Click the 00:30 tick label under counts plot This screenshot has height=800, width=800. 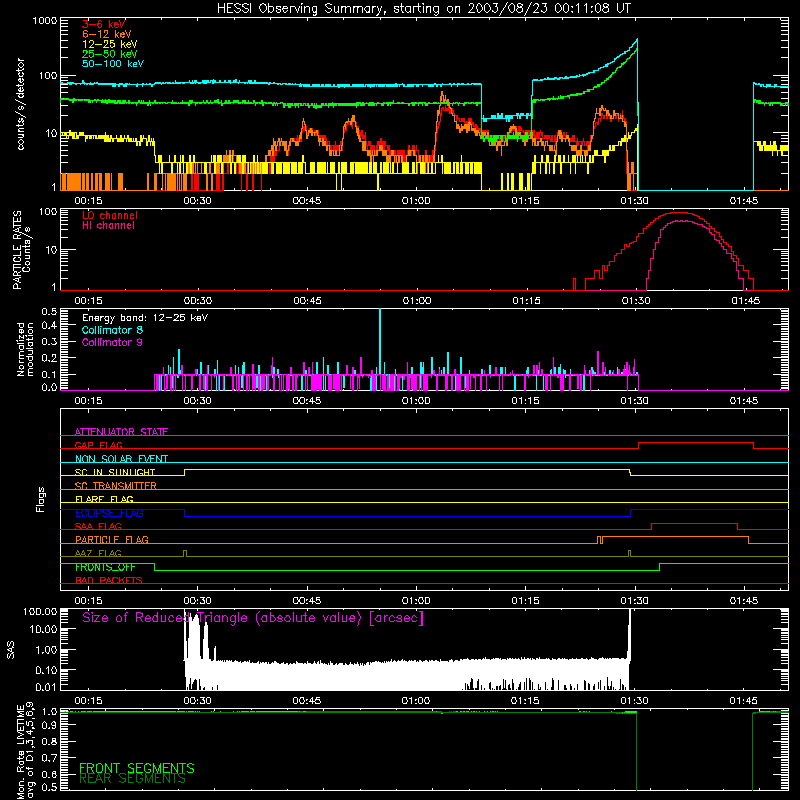point(197,201)
